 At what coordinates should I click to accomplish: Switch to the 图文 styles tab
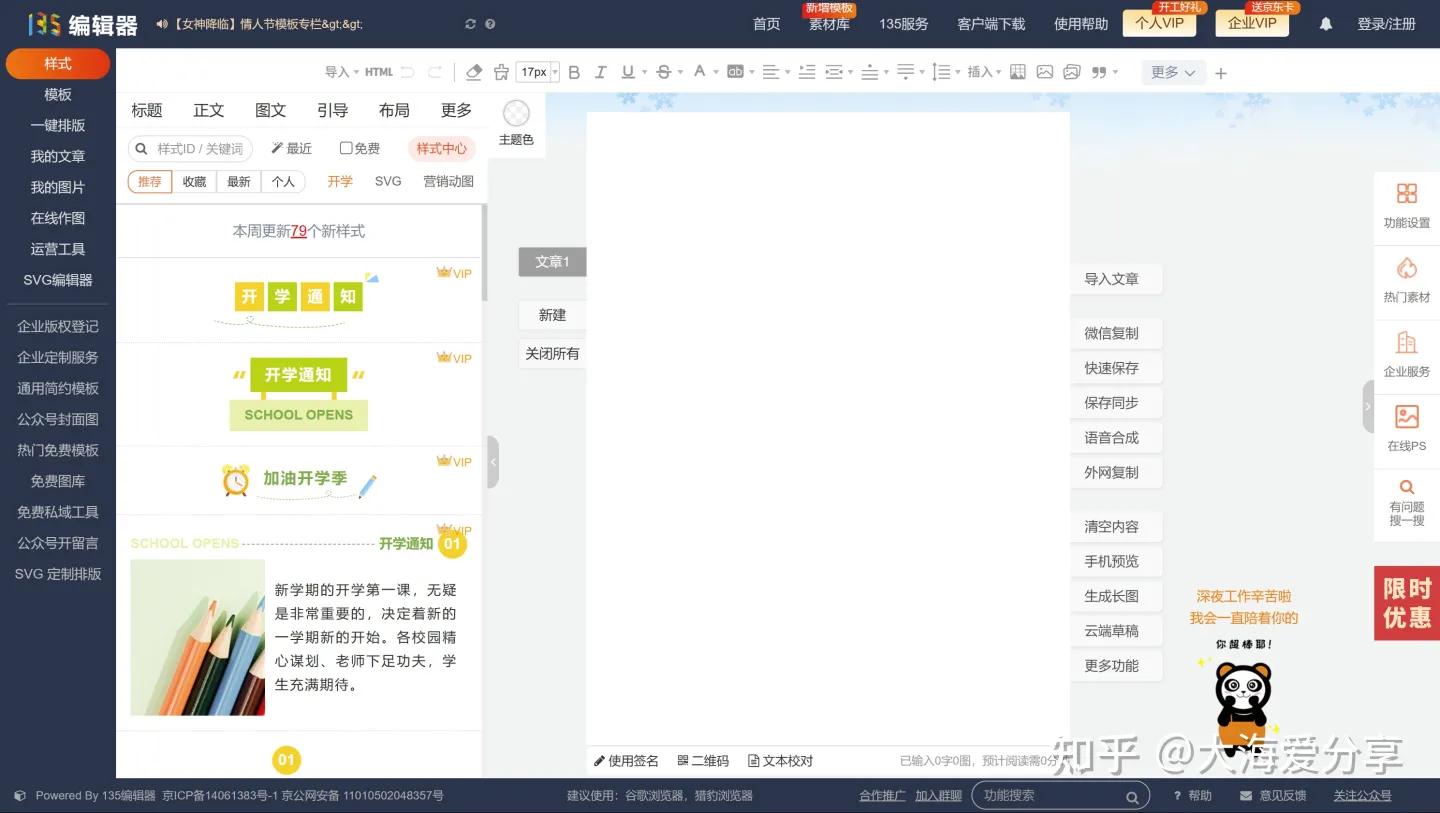pos(270,110)
